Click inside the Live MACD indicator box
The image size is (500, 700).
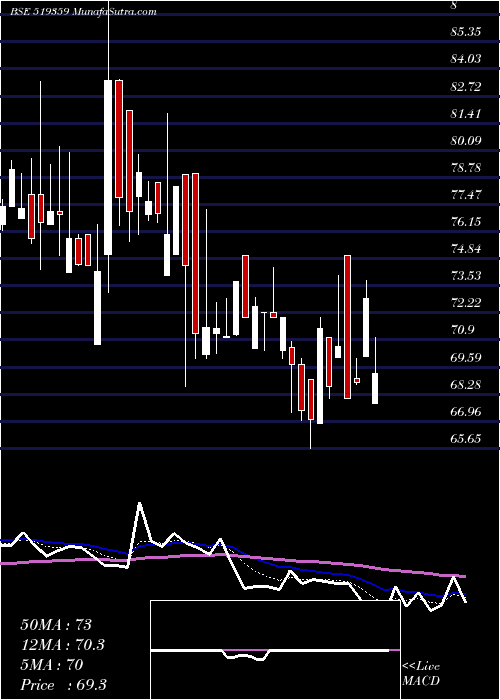pyautogui.click(x=275, y=650)
